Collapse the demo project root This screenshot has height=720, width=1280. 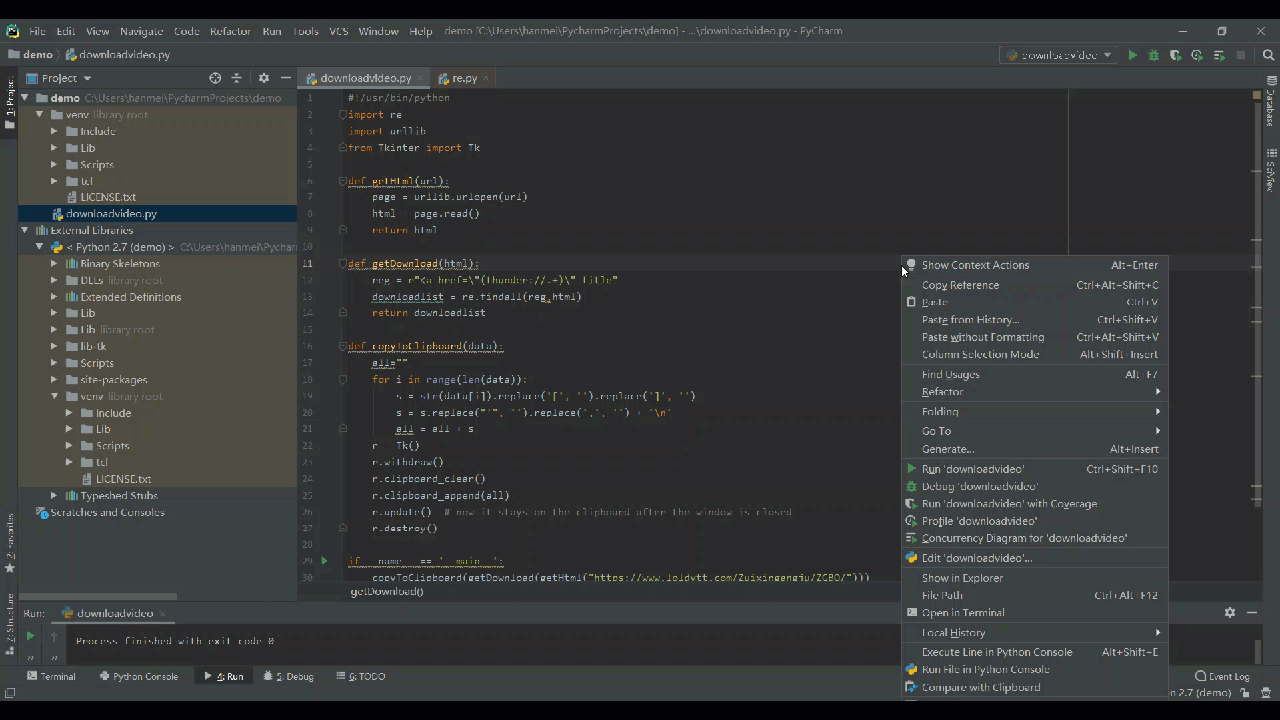(x=27, y=98)
